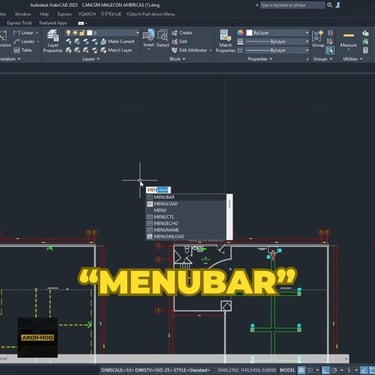This screenshot has height=375, width=375.
Task: Click the dynamic command input box
Action: (x=158, y=190)
